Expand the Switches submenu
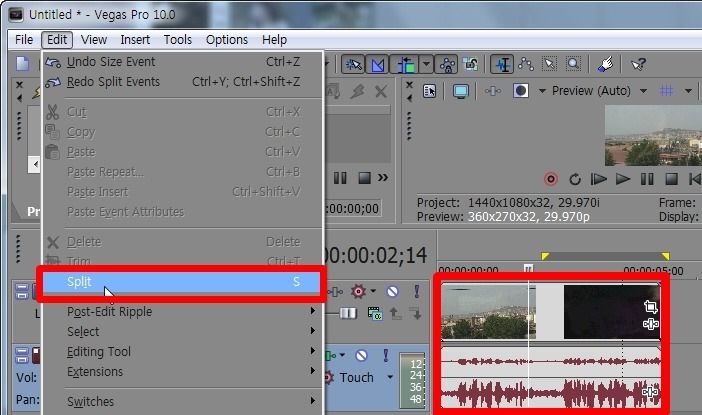This screenshot has height=415, width=702. 182,401
